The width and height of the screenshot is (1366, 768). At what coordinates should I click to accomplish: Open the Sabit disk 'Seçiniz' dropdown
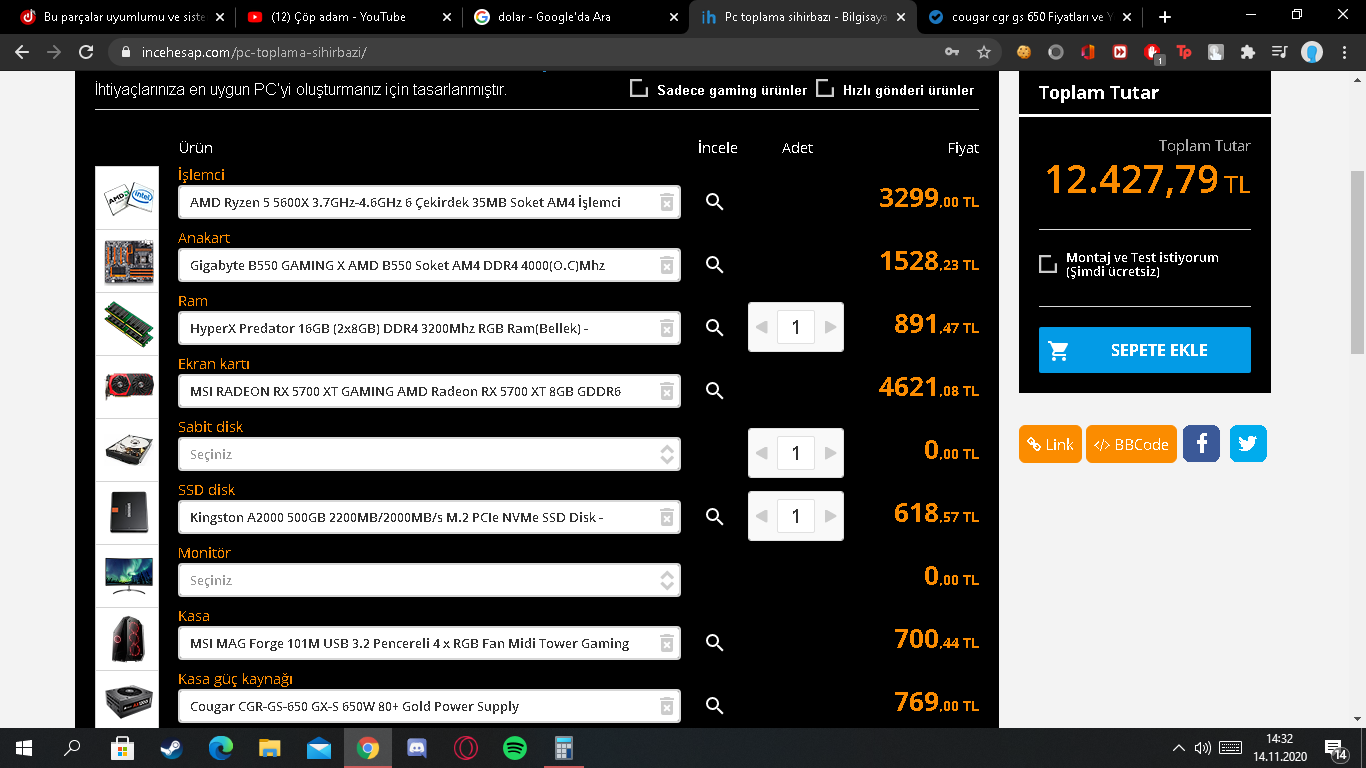click(429, 454)
